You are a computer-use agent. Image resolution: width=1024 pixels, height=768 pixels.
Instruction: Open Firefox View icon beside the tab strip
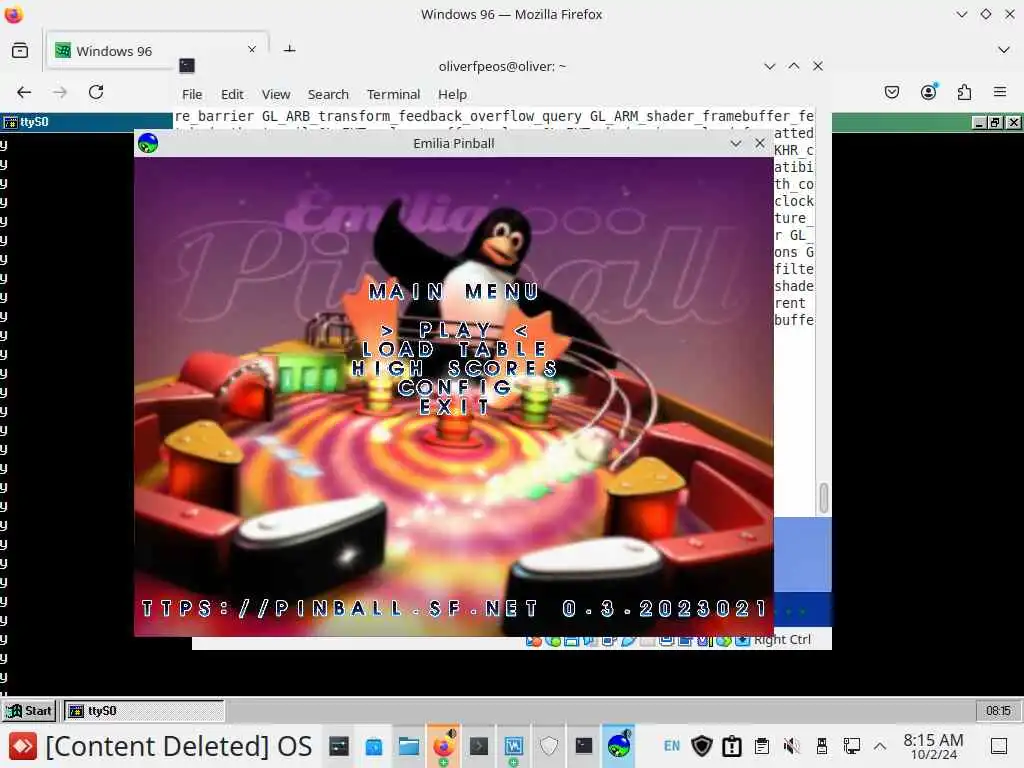[20, 50]
